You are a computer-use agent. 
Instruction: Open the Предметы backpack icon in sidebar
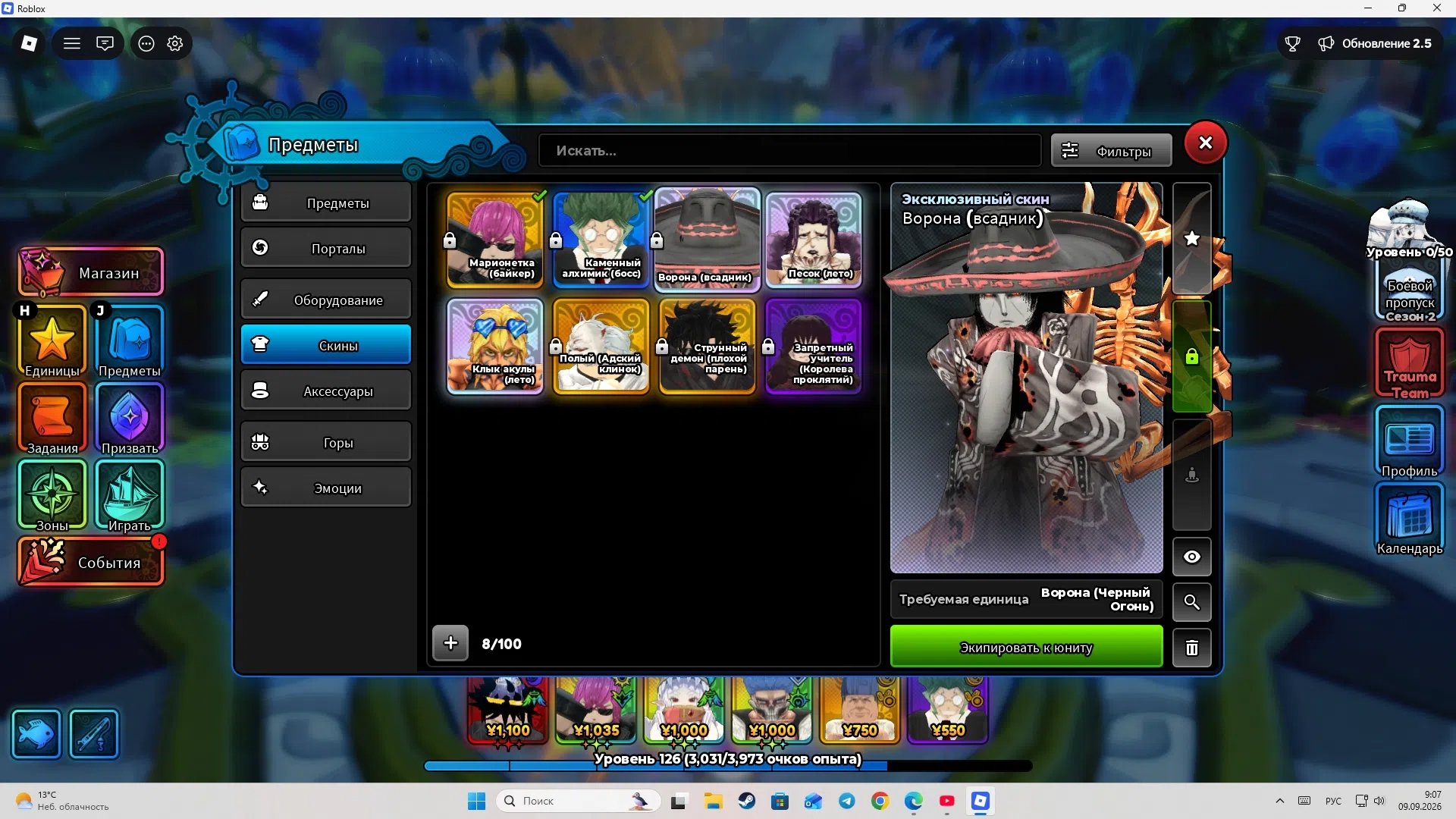click(130, 341)
